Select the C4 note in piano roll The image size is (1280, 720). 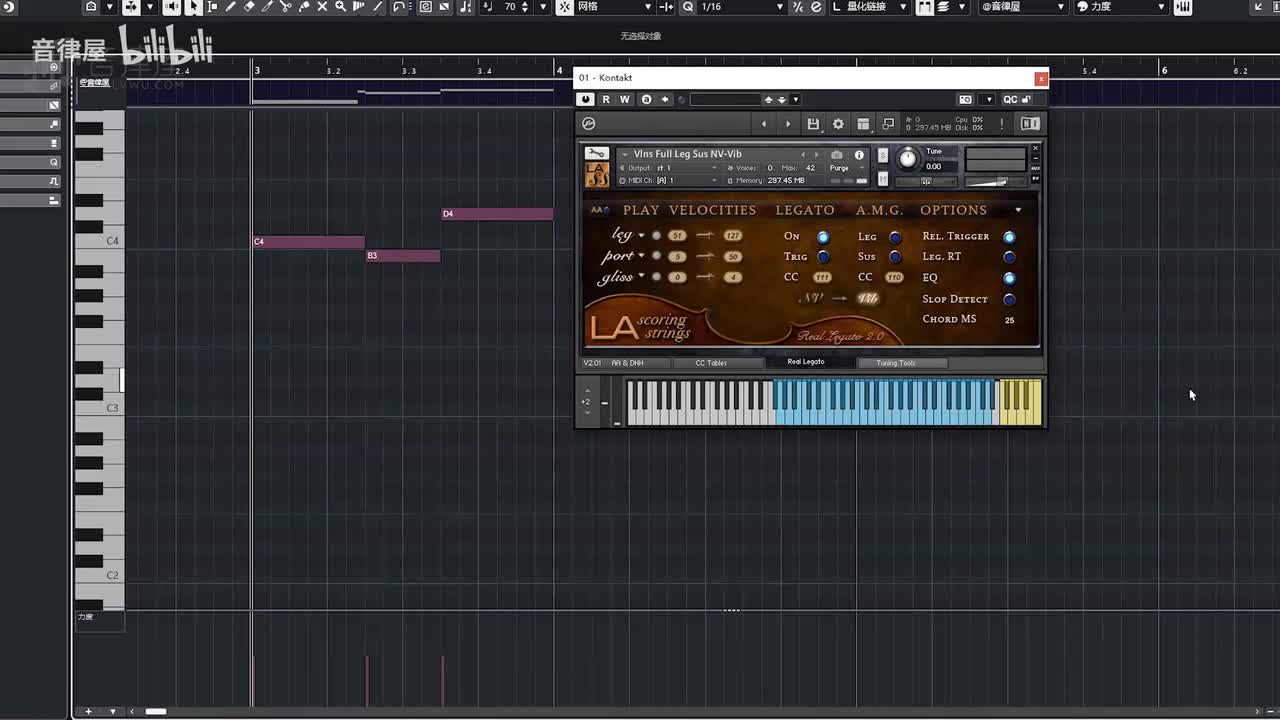(308, 242)
